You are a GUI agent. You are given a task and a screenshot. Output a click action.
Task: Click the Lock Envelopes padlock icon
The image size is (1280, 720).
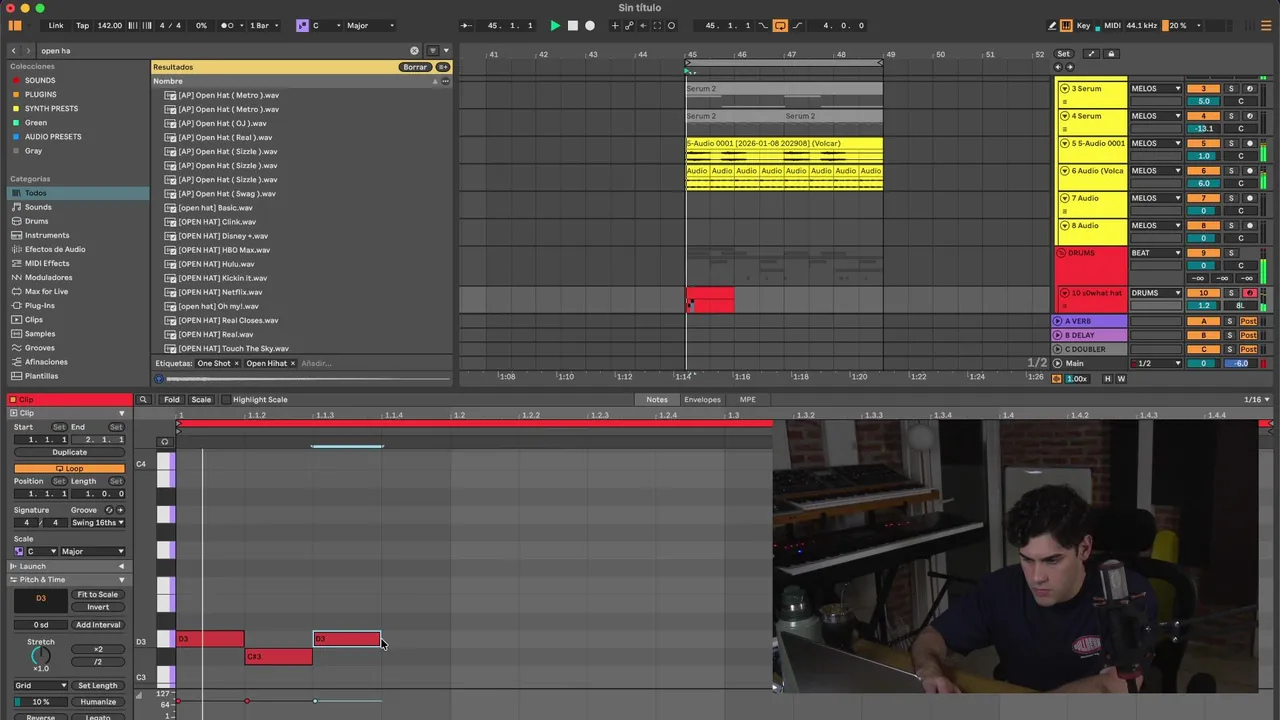point(1110,54)
